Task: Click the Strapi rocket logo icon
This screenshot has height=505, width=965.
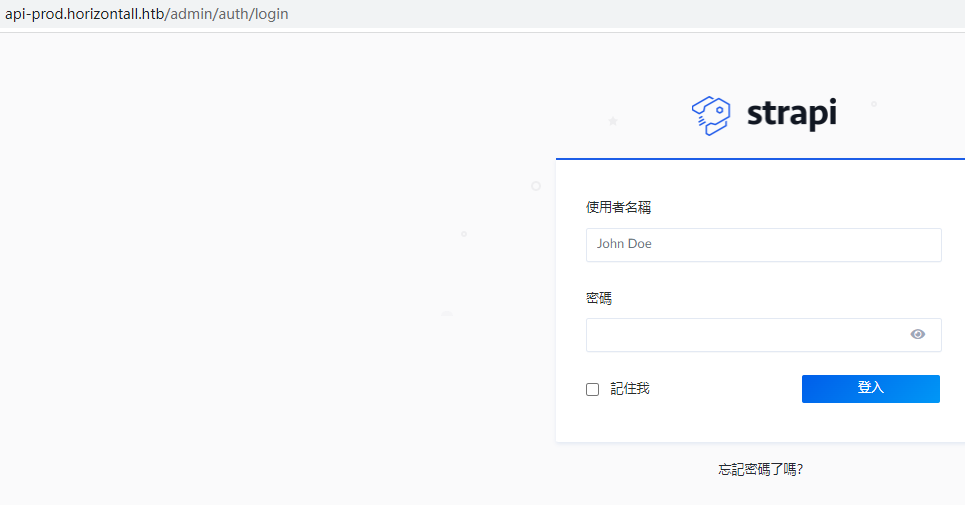Action: point(711,116)
